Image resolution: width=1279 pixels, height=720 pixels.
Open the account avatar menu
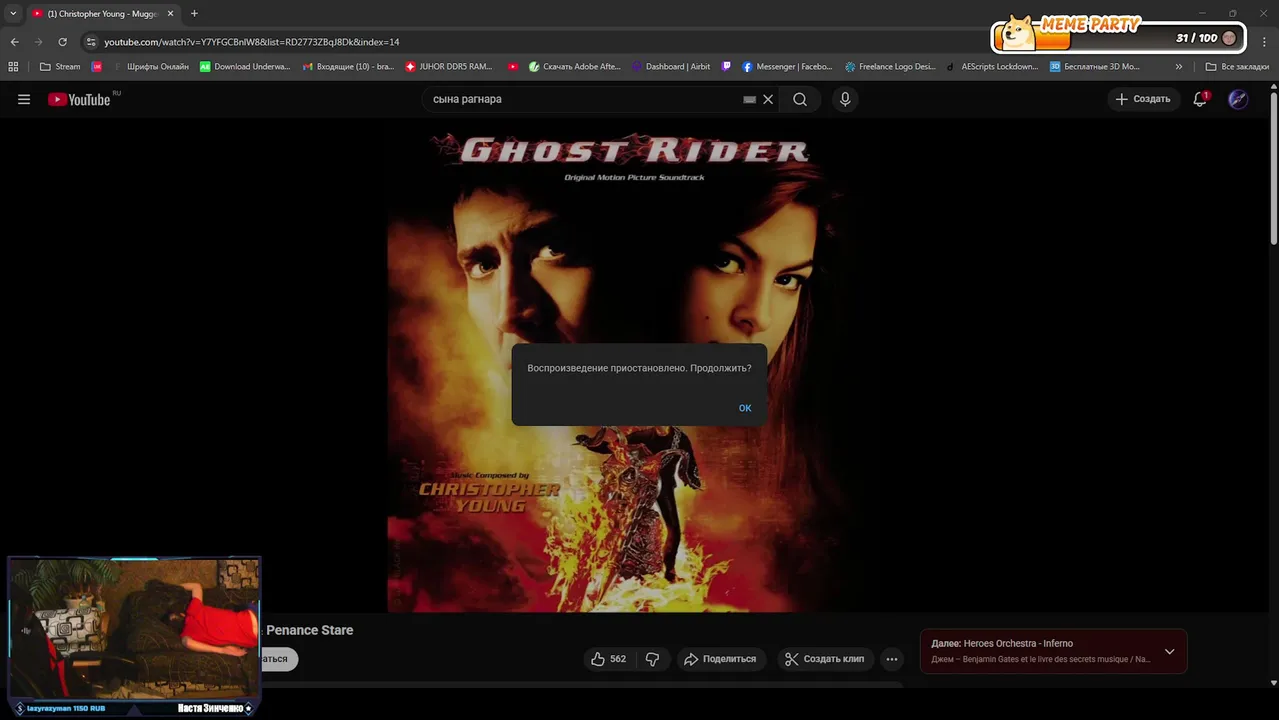(1238, 99)
